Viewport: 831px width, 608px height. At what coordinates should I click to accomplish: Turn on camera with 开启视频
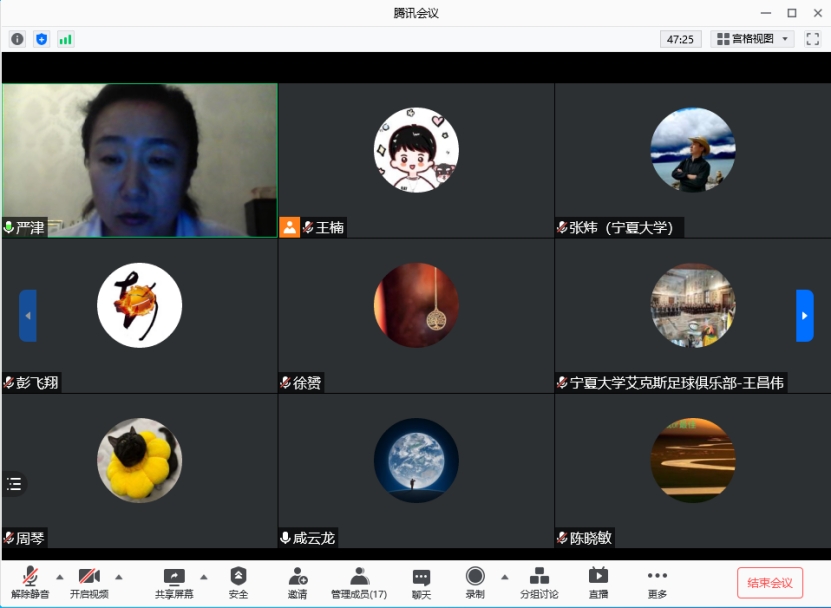point(89,581)
